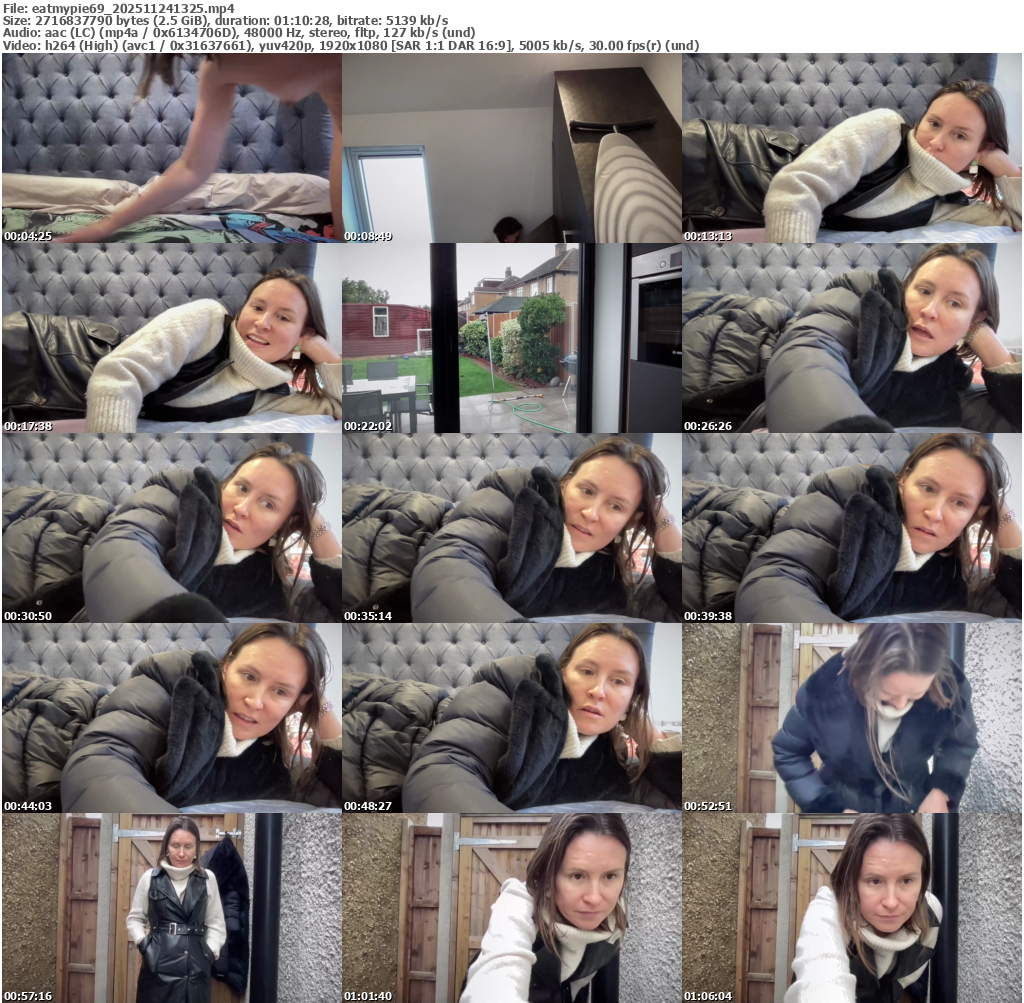The image size is (1024, 1003).
Task: Open the thumbnail stamped 00:26:26
Action: click(852, 338)
